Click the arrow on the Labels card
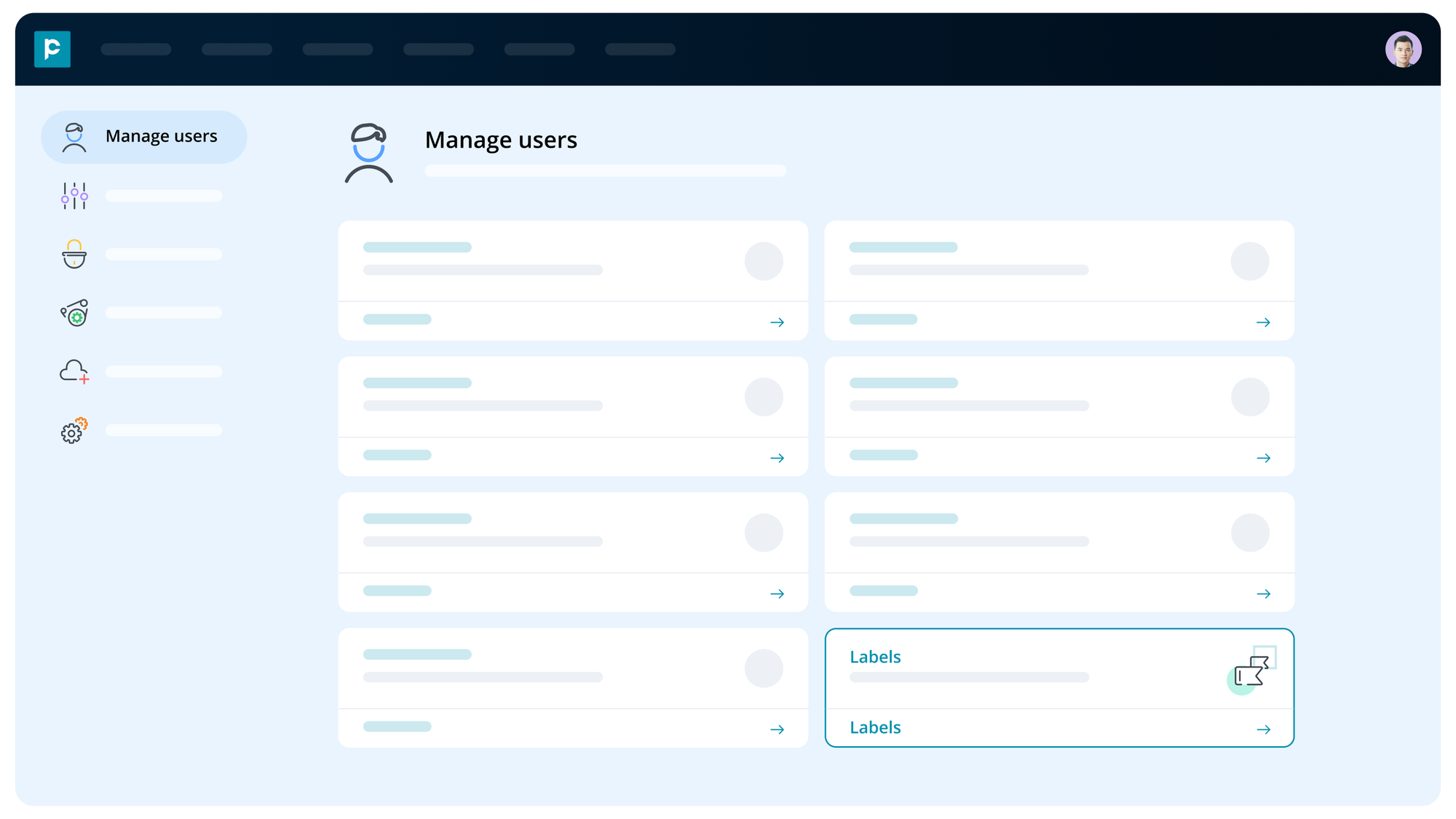 [x=1263, y=729]
